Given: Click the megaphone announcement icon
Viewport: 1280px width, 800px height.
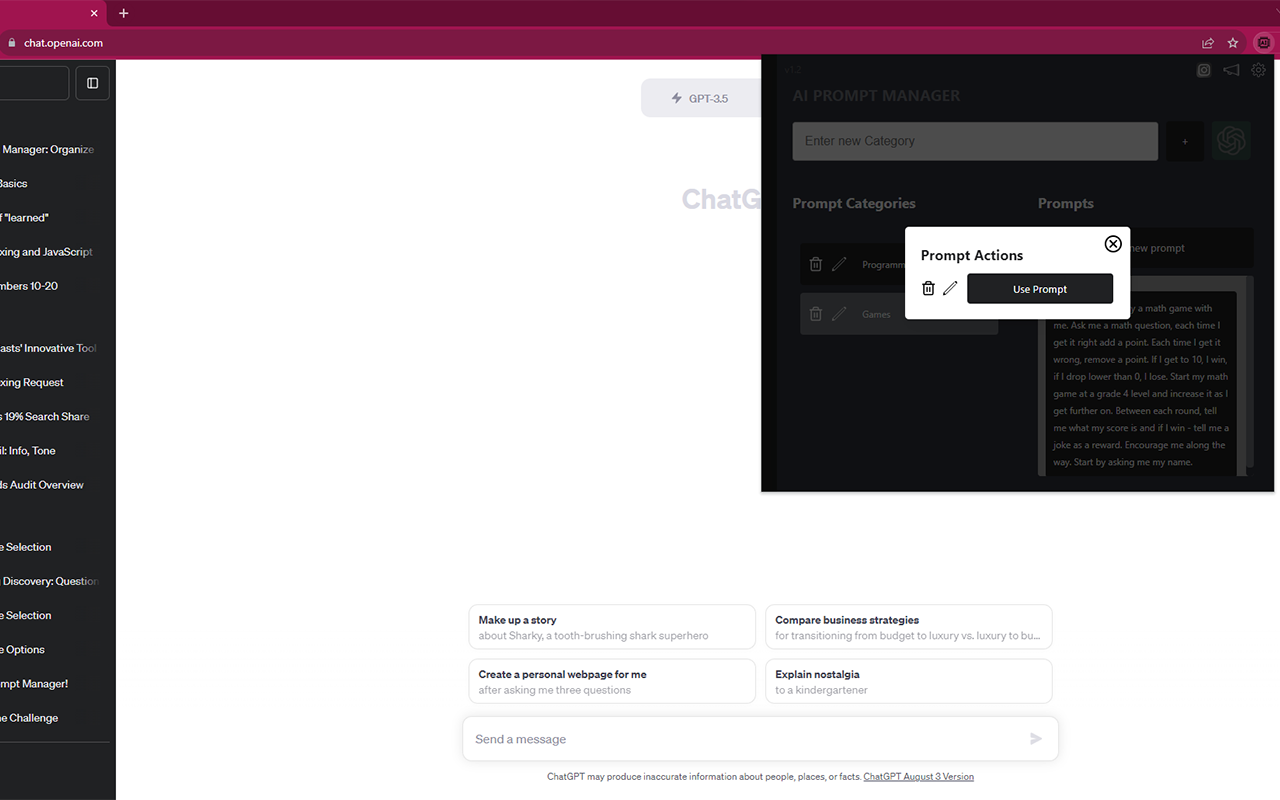Looking at the screenshot, I should [x=1231, y=70].
